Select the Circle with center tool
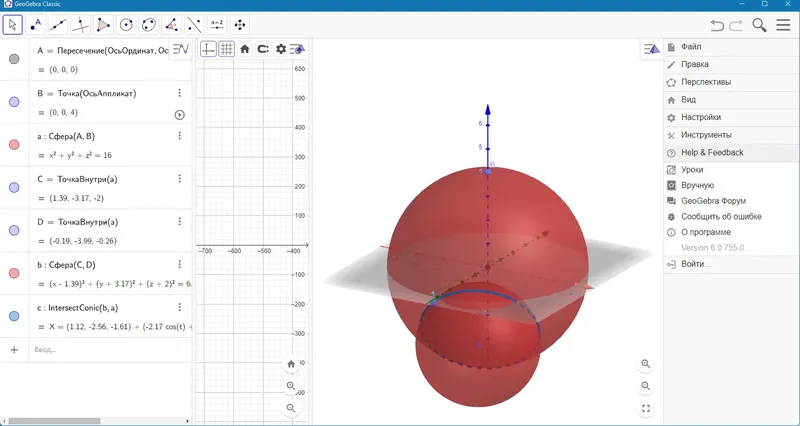The image size is (800, 426). click(127, 24)
